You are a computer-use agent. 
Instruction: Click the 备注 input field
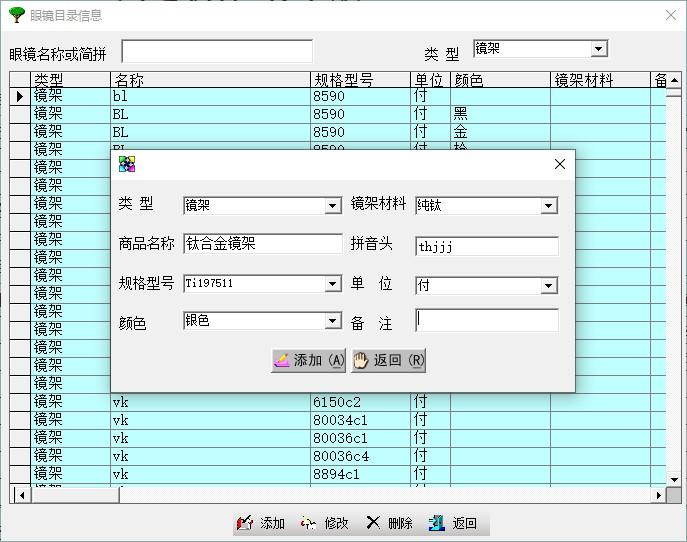click(x=486, y=320)
